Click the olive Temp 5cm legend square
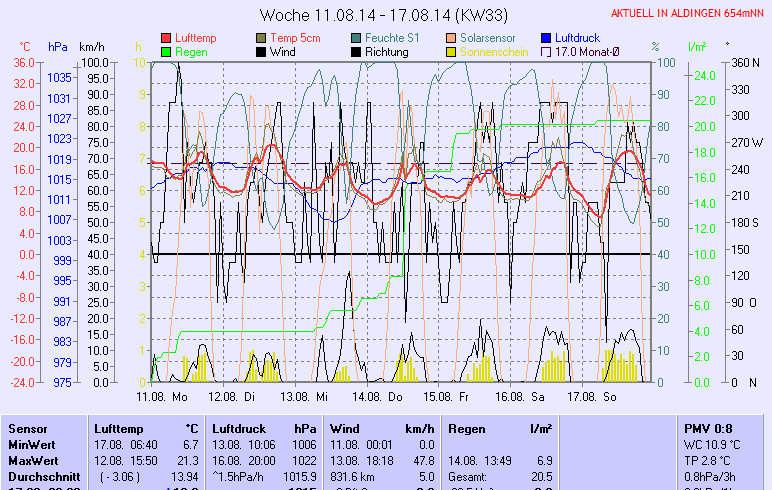772x490 pixels. pos(262,38)
